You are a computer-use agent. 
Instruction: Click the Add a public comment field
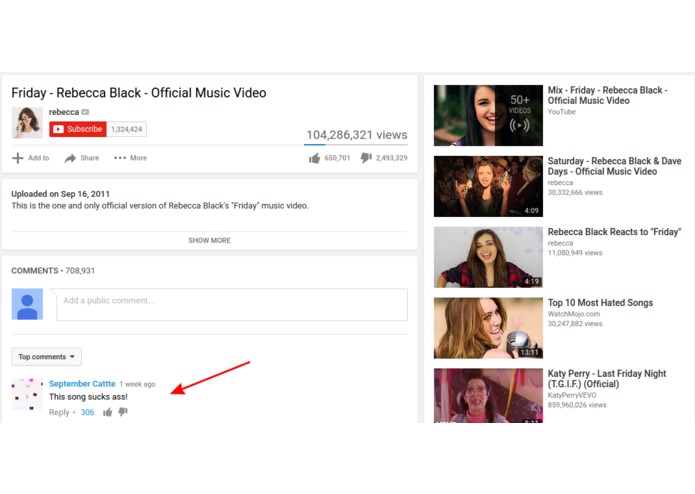point(232,304)
